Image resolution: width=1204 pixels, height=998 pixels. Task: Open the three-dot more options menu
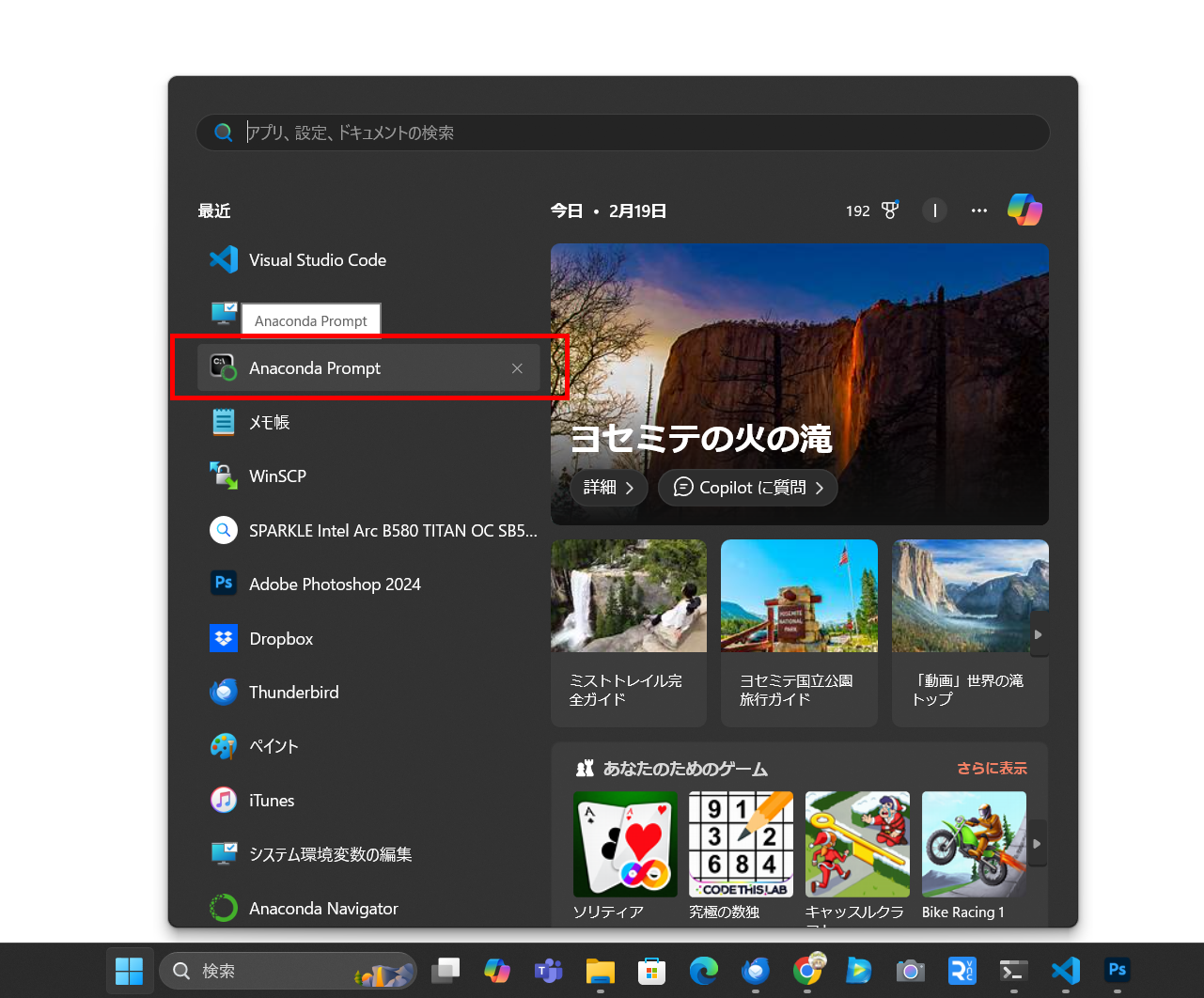pos(978,211)
